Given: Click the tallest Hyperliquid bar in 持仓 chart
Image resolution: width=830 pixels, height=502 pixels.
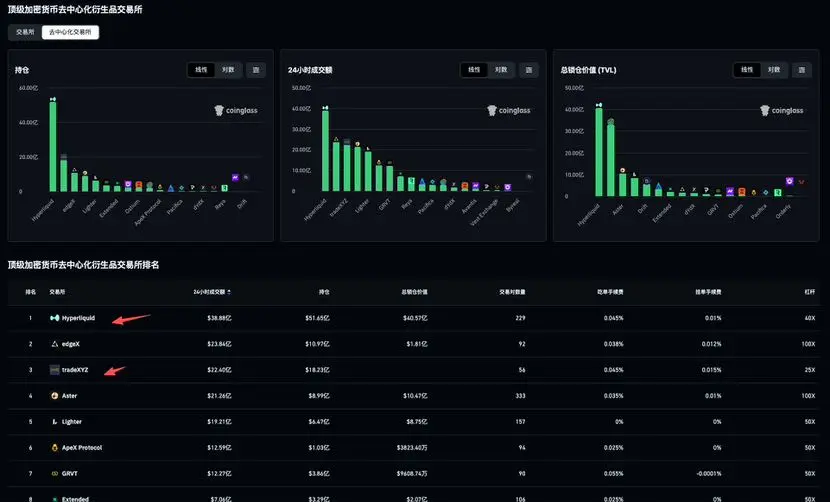Looking at the screenshot, I should pos(53,146).
